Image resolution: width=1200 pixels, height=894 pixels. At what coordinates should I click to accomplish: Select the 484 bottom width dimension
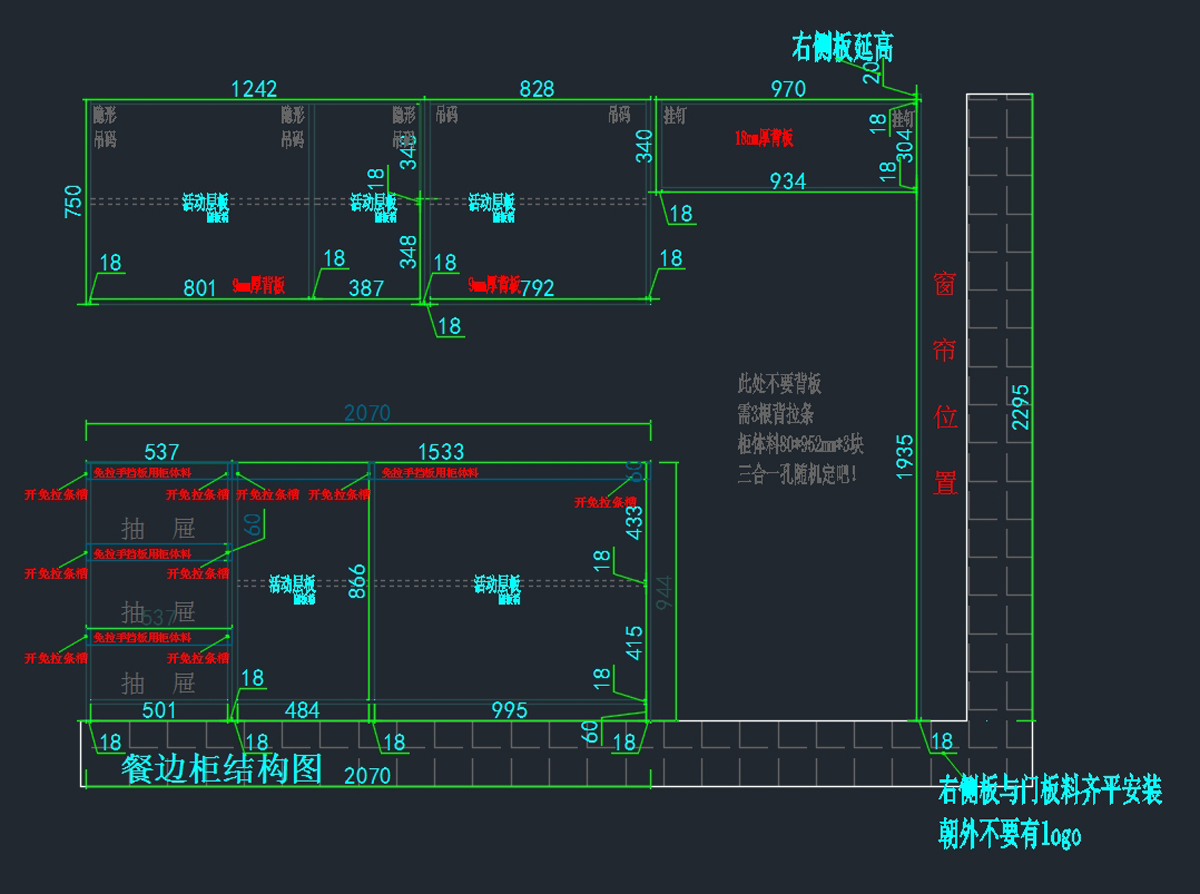[x=302, y=710]
